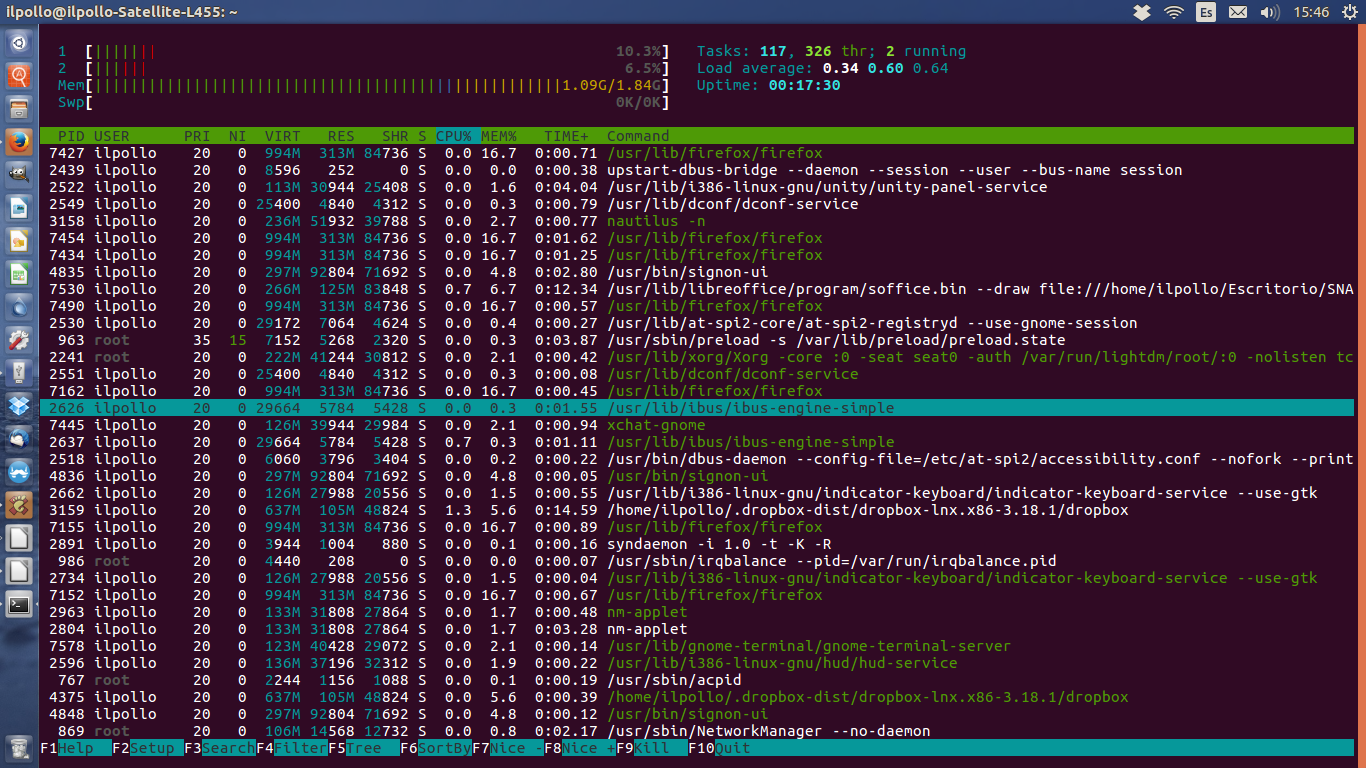
Task: Select the soffice.bin --draw process row
Action: coord(697,289)
